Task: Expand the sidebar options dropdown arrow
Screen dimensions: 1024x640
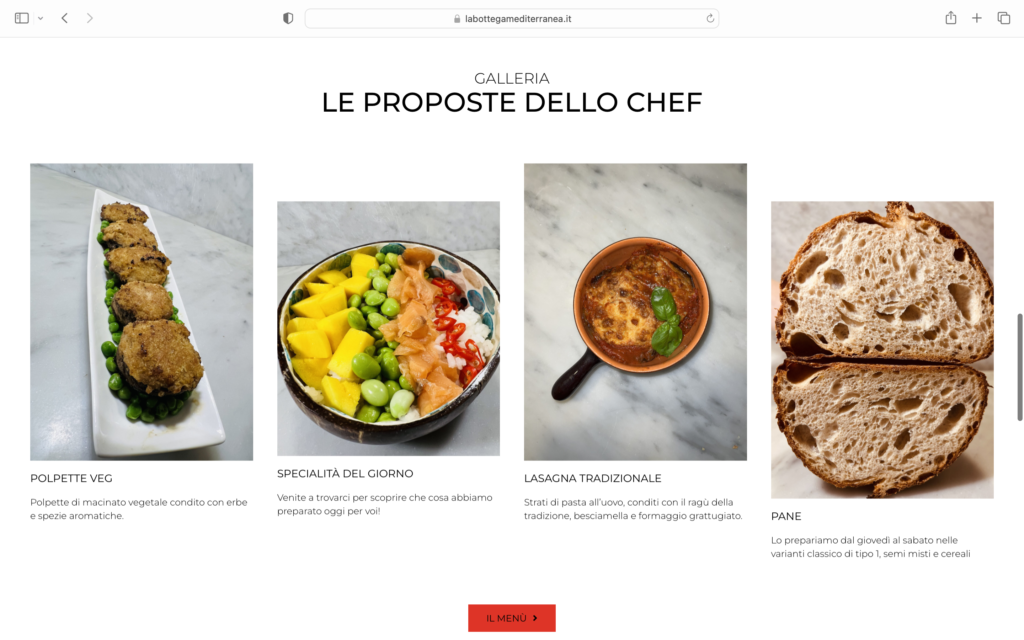Action: tap(40, 18)
